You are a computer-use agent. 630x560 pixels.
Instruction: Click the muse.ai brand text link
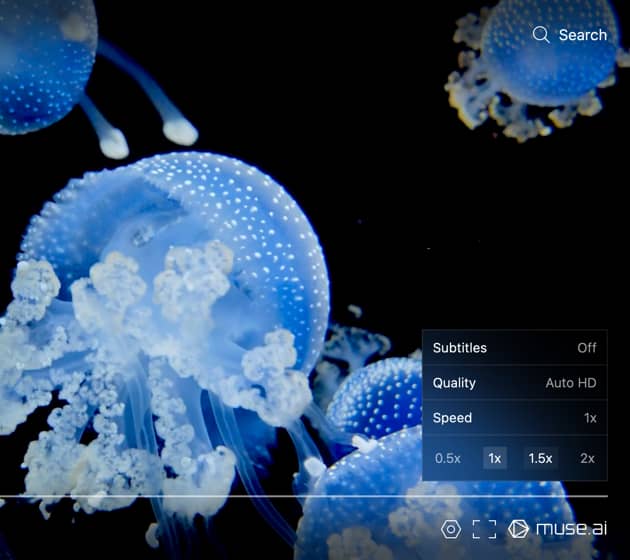570,529
